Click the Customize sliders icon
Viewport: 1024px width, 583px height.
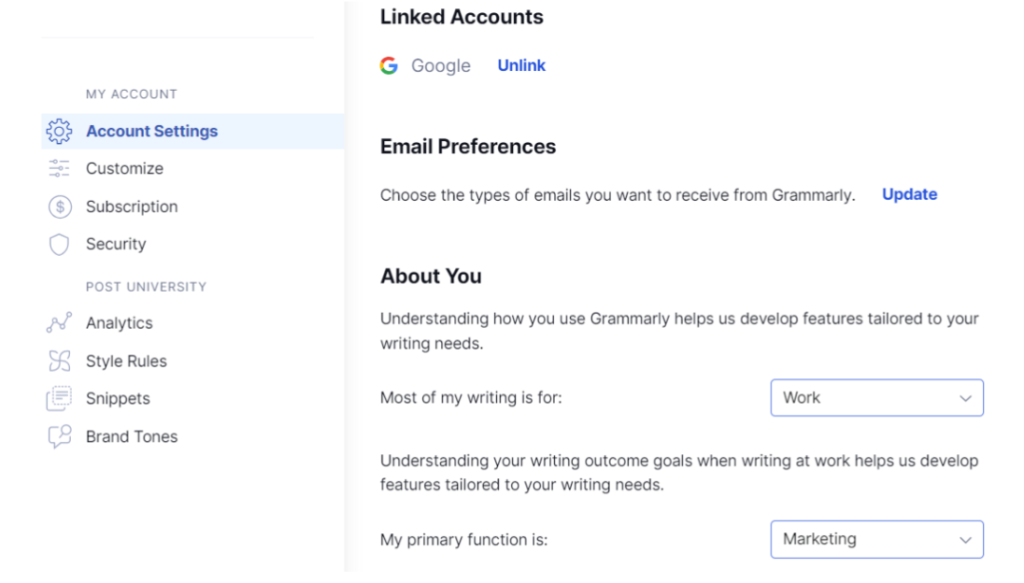59,168
